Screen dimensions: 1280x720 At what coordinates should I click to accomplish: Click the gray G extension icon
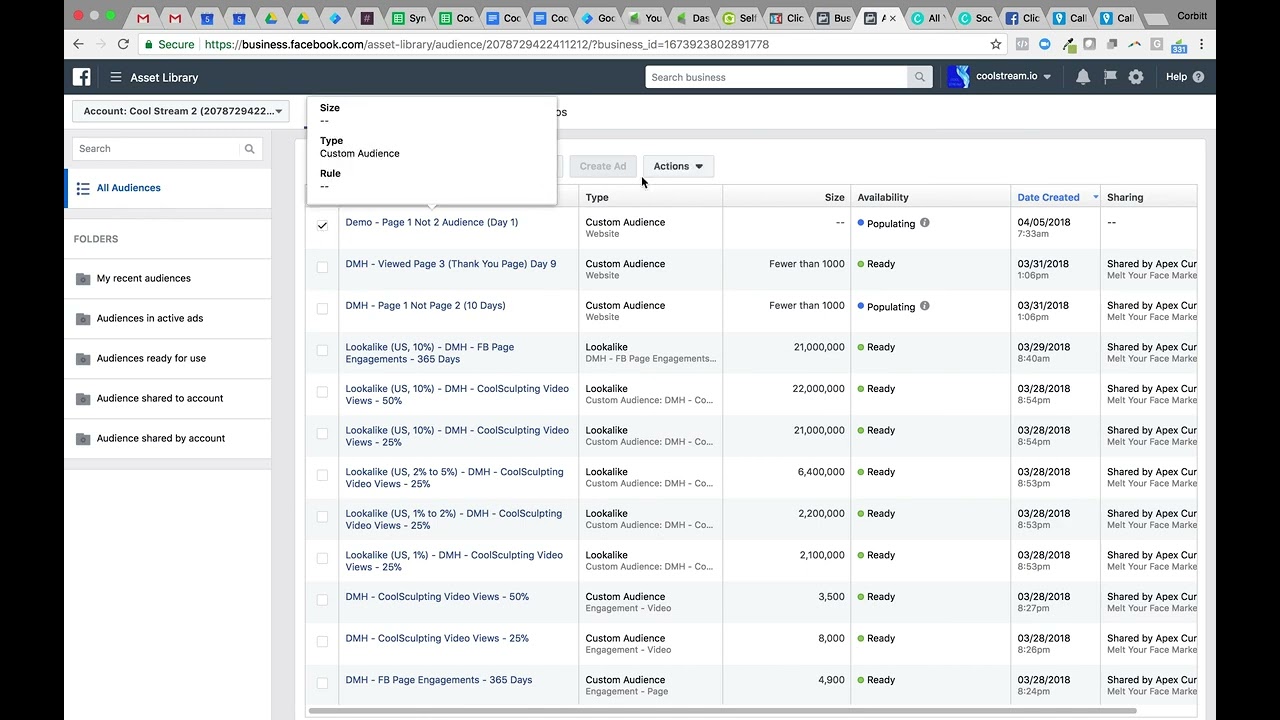(1157, 44)
